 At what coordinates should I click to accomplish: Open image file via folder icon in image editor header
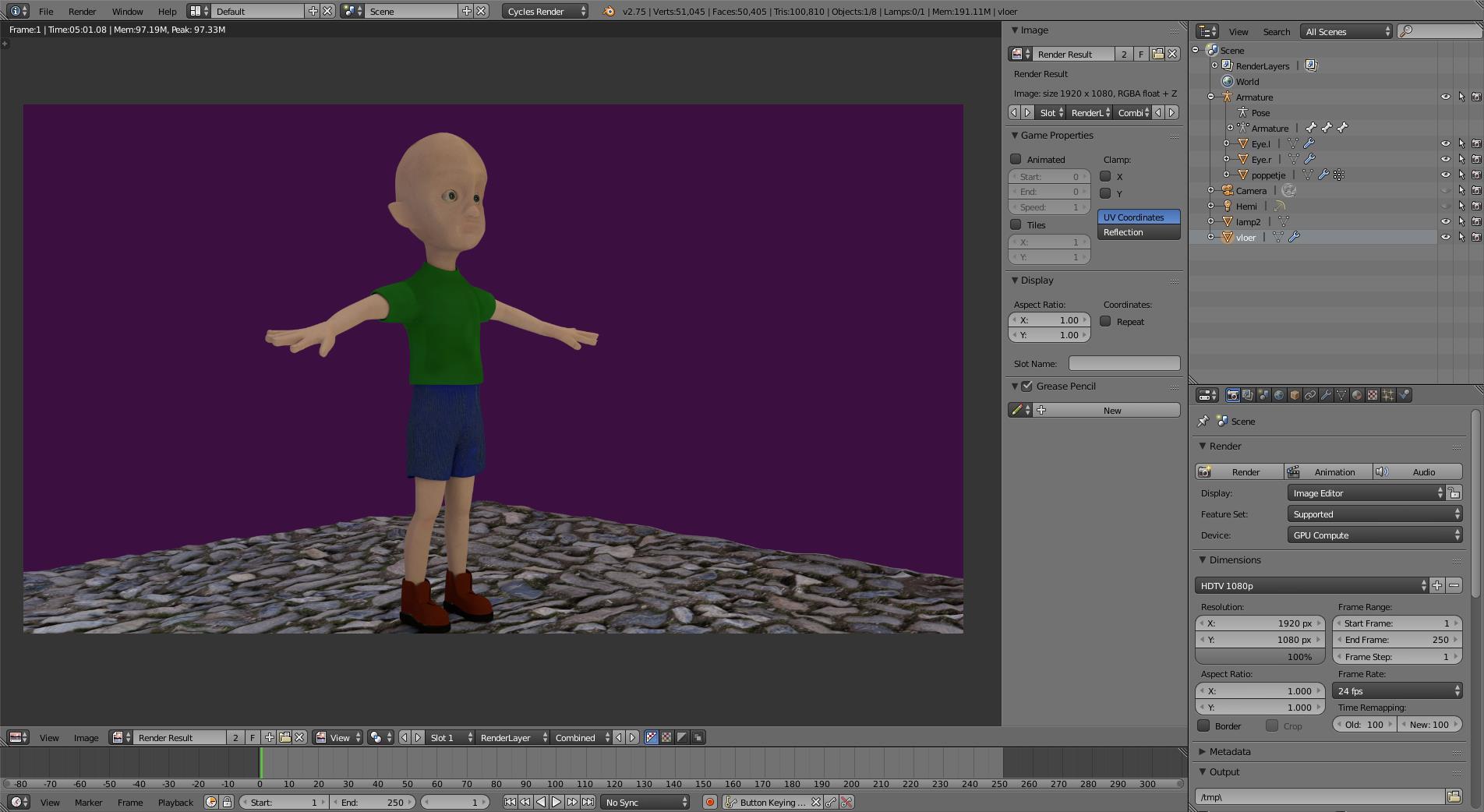(284, 738)
